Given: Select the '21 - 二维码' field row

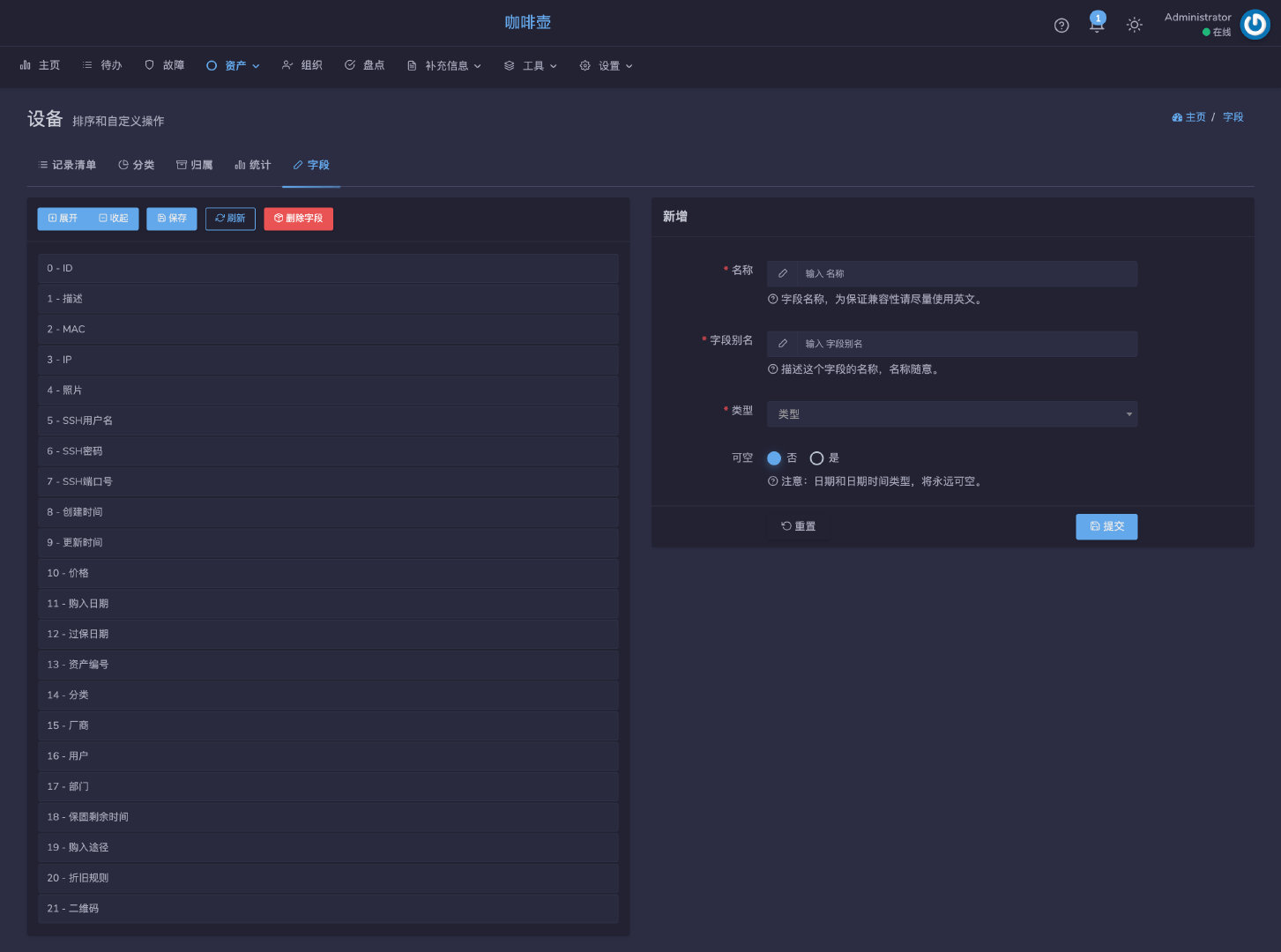Looking at the screenshot, I should click(328, 909).
